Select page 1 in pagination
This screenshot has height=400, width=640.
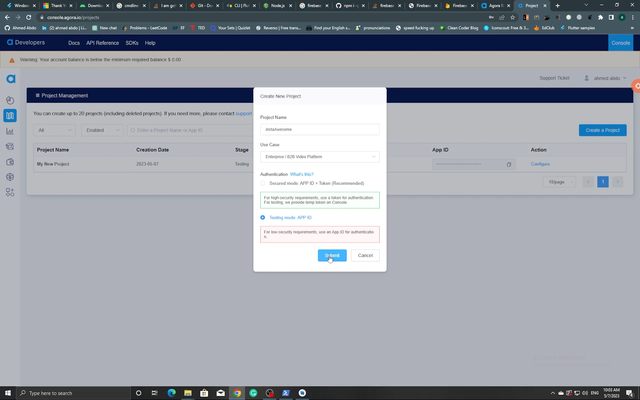602,182
